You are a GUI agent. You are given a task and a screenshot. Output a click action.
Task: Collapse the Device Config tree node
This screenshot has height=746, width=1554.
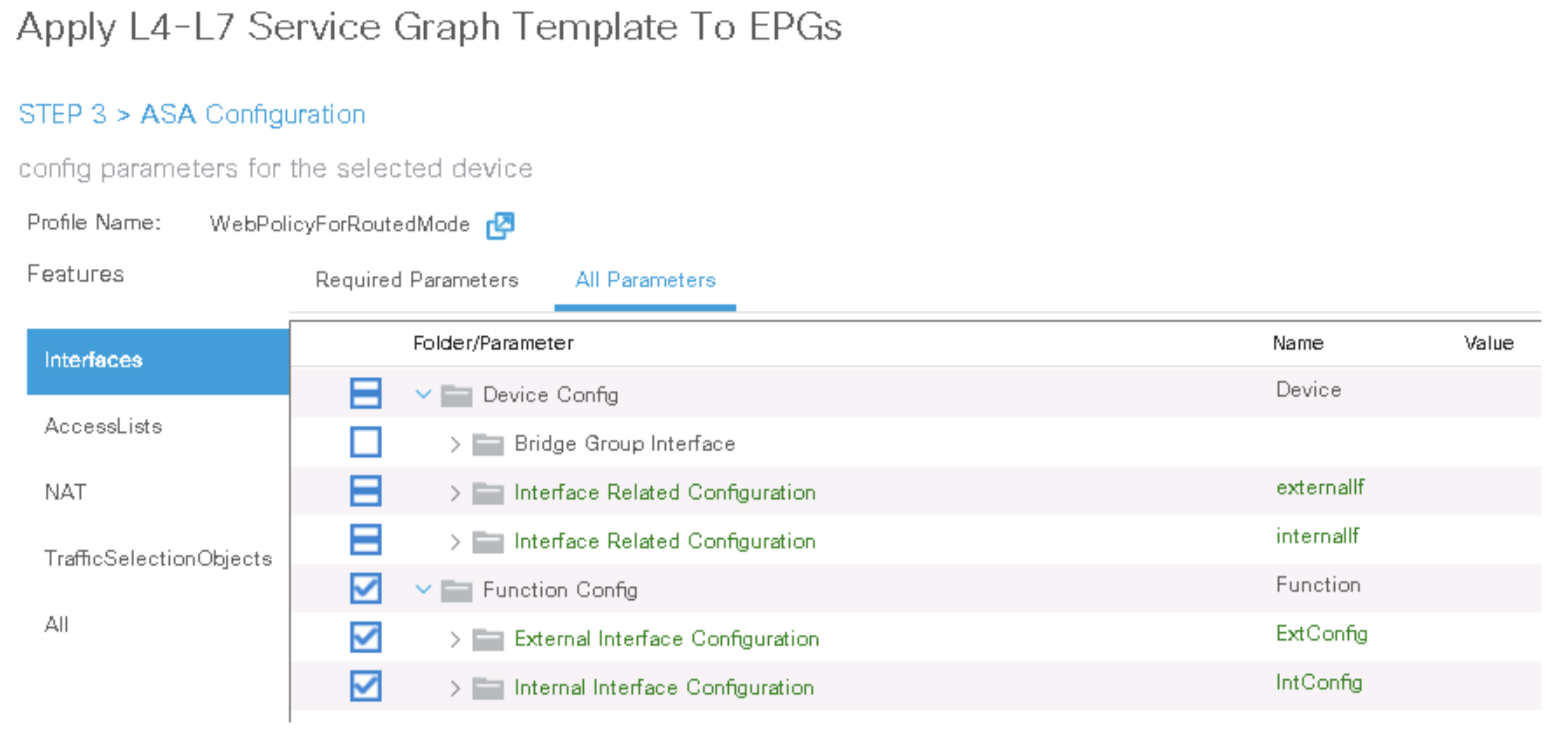click(x=423, y=395)
